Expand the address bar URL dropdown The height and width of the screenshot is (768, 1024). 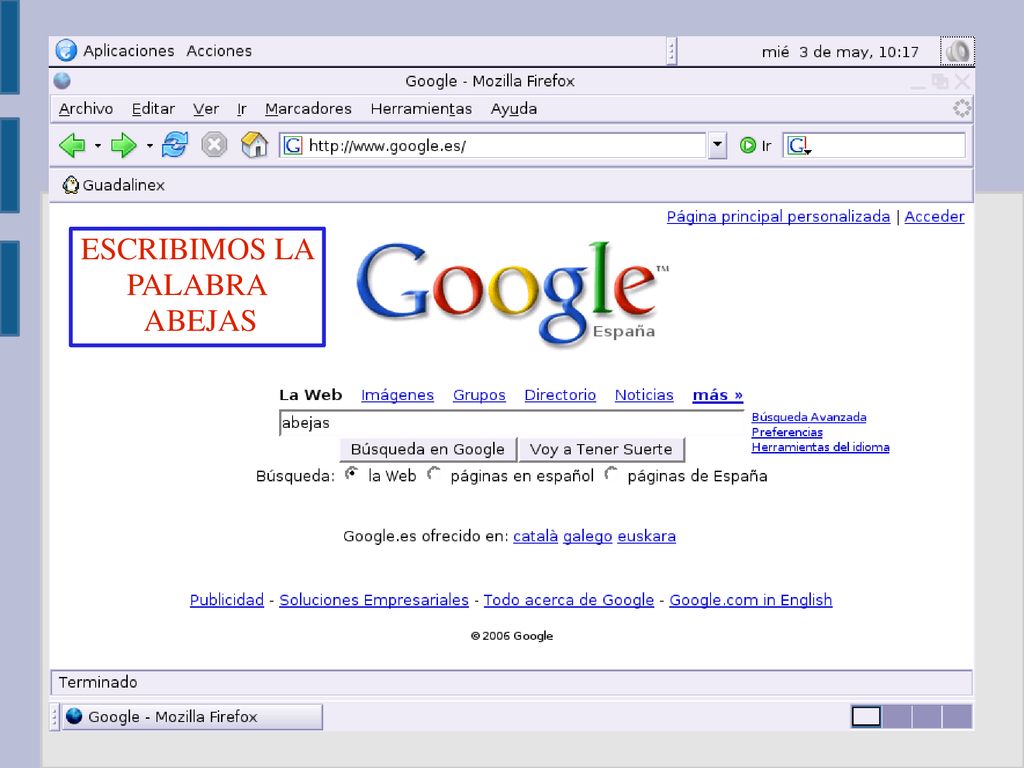coord(717,146)
